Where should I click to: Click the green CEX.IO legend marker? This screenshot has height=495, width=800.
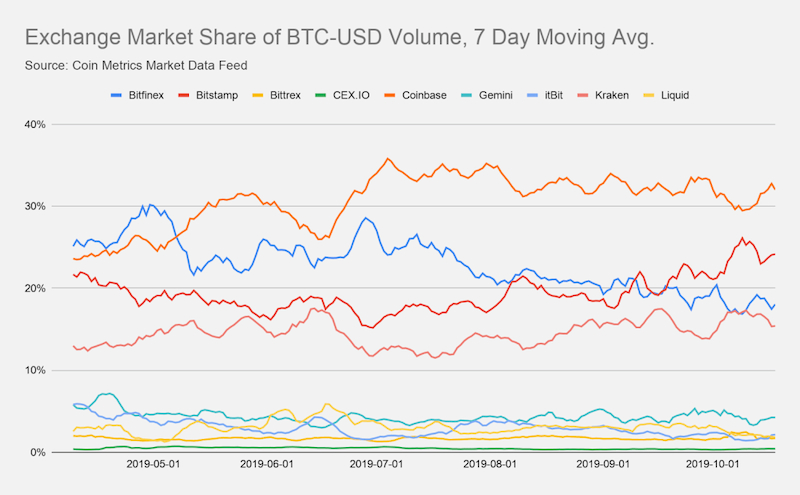320,95
